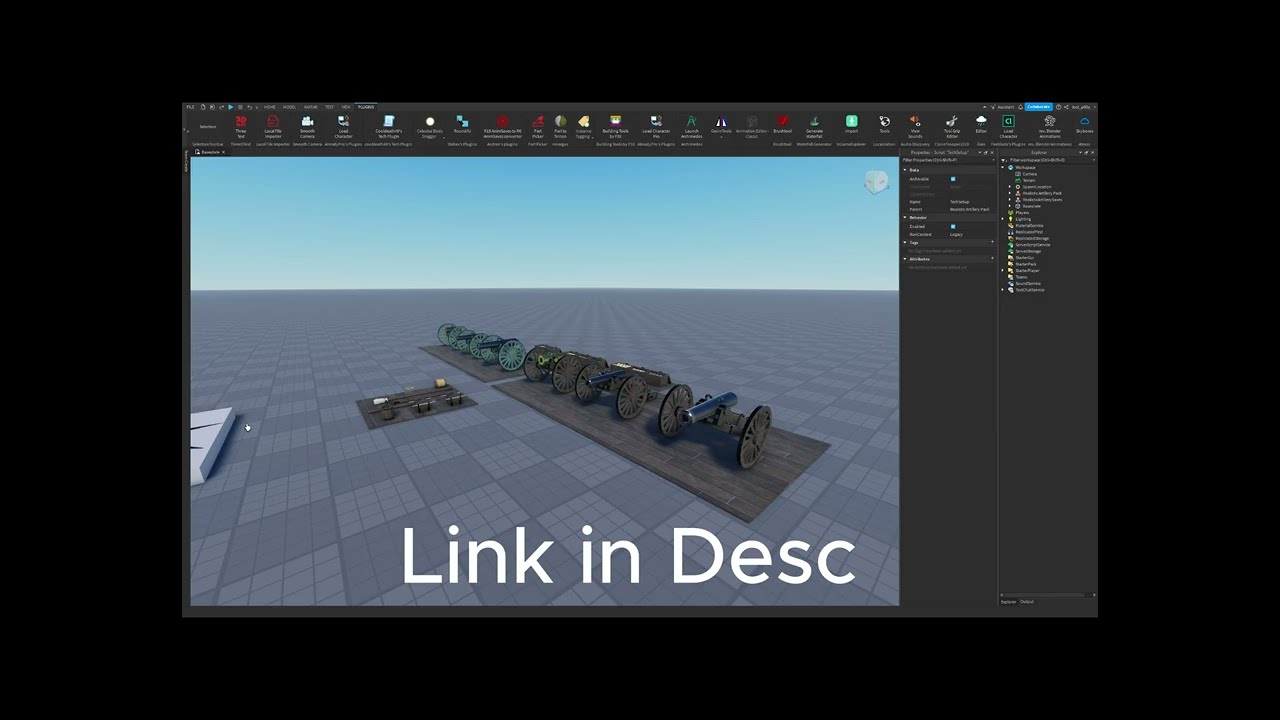Open the Celestial Body Dragger plugin
Screen dimensions: 1280x720
(430, 126)
